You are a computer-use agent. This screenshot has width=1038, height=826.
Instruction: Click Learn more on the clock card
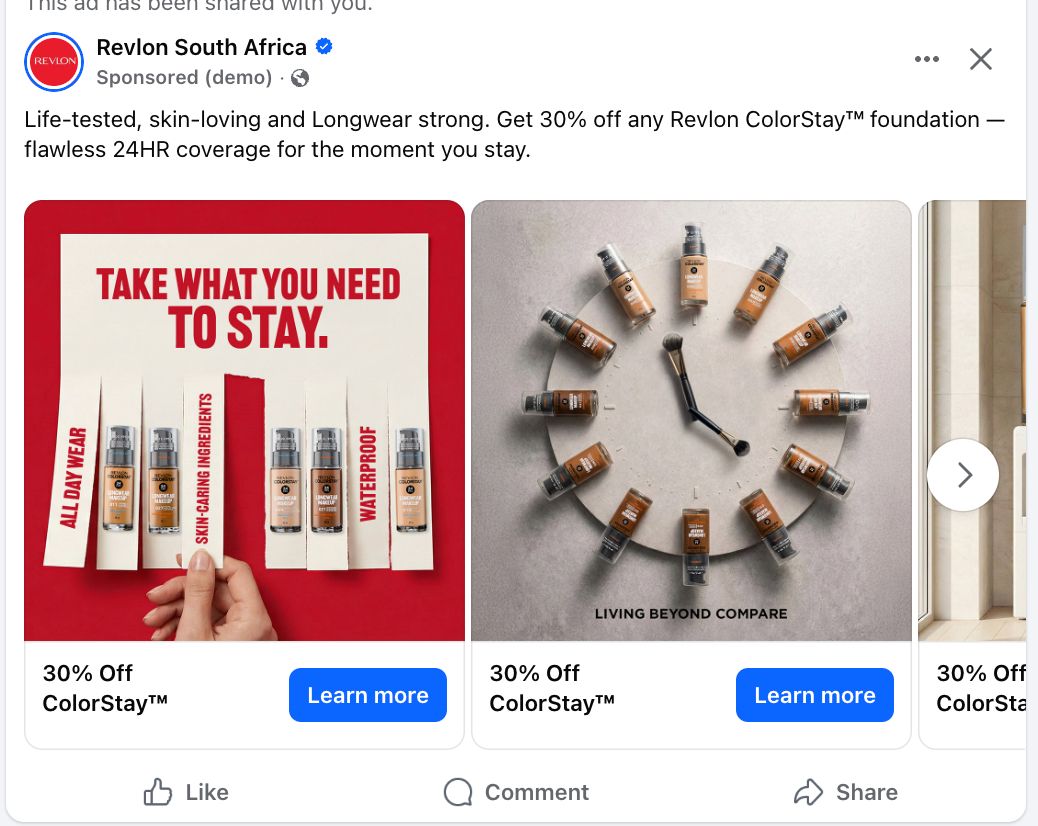[x=814, y=695]
